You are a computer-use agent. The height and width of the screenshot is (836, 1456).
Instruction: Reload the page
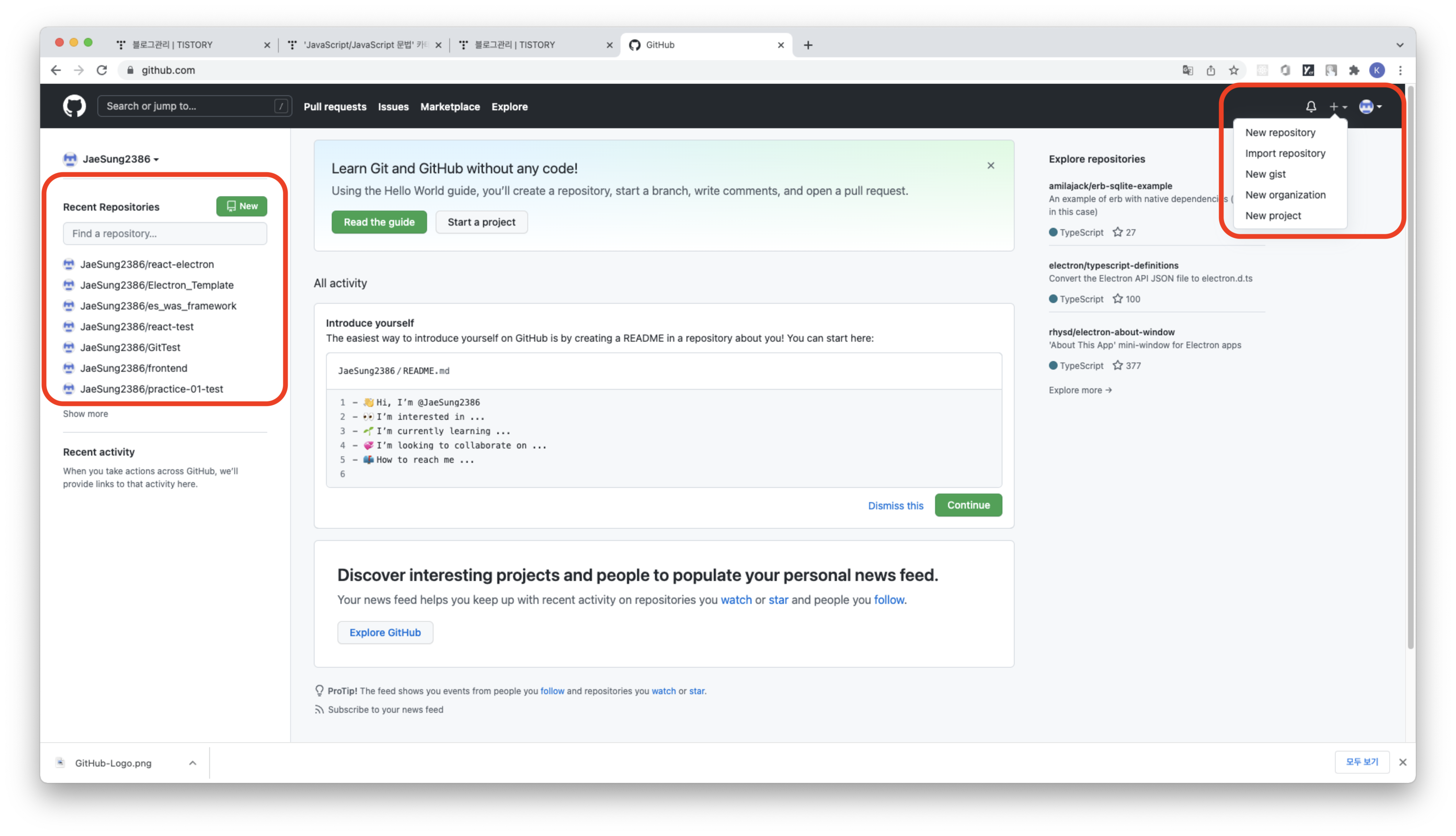tap(102, 70)
